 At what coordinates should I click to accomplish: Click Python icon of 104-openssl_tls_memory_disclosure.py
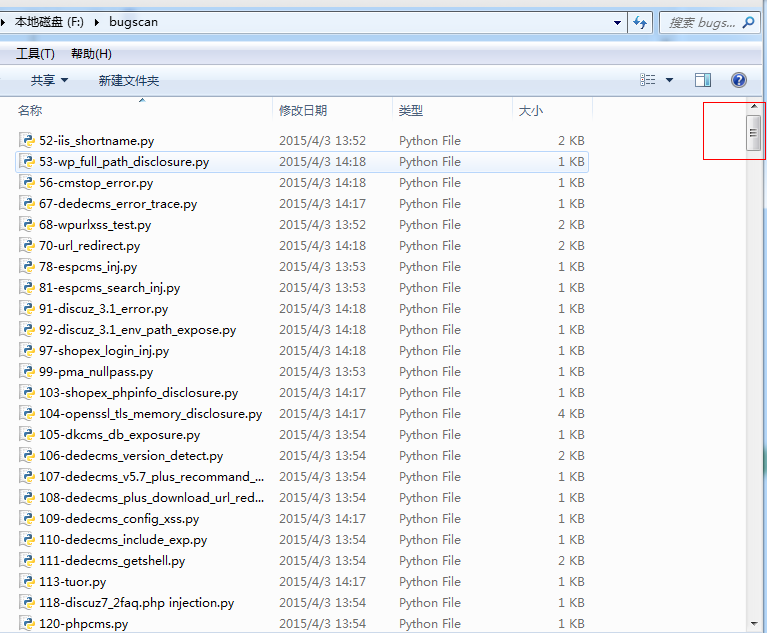(x=27, y=414)
